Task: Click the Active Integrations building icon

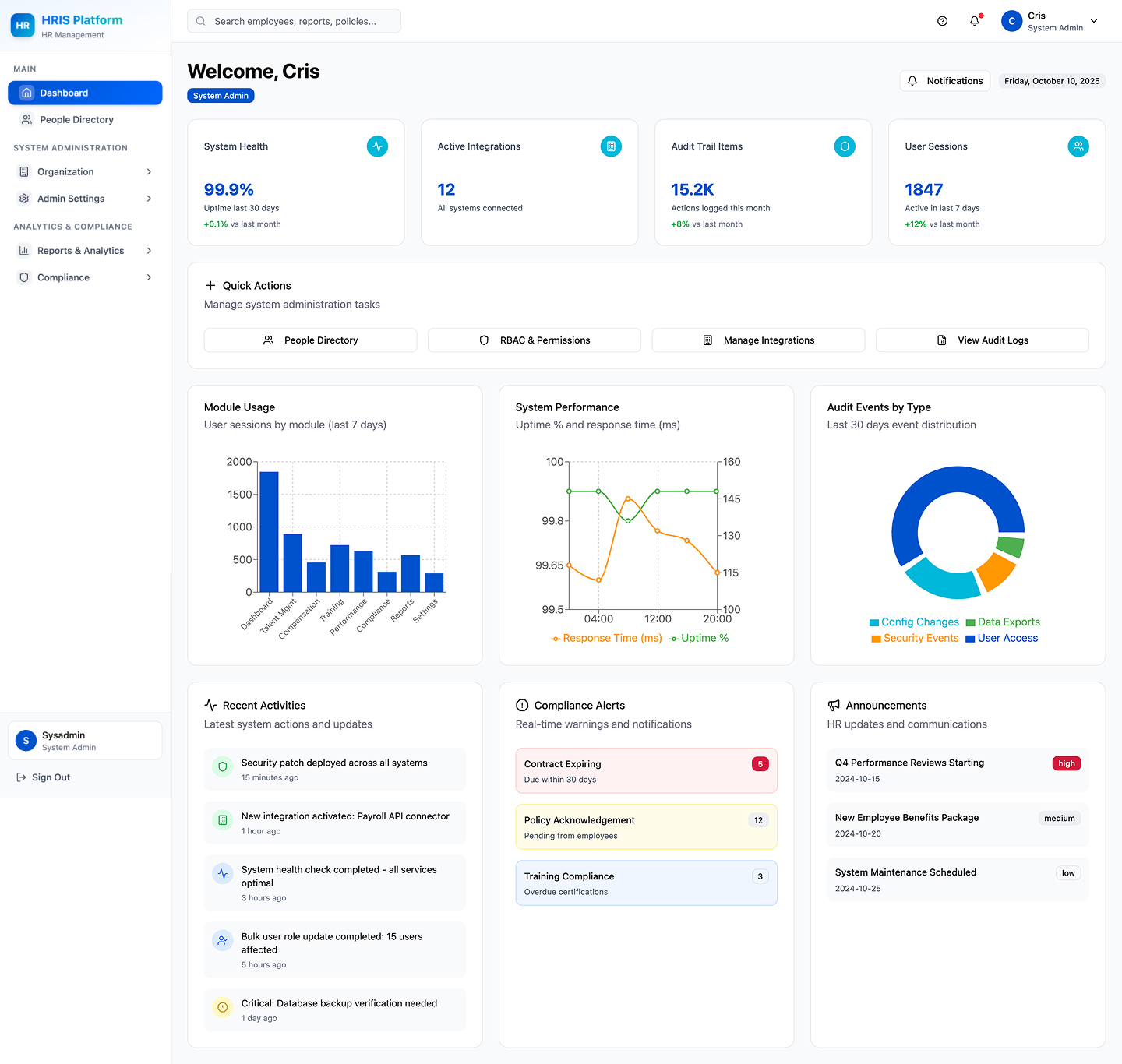Action: (x=611, y=146)
